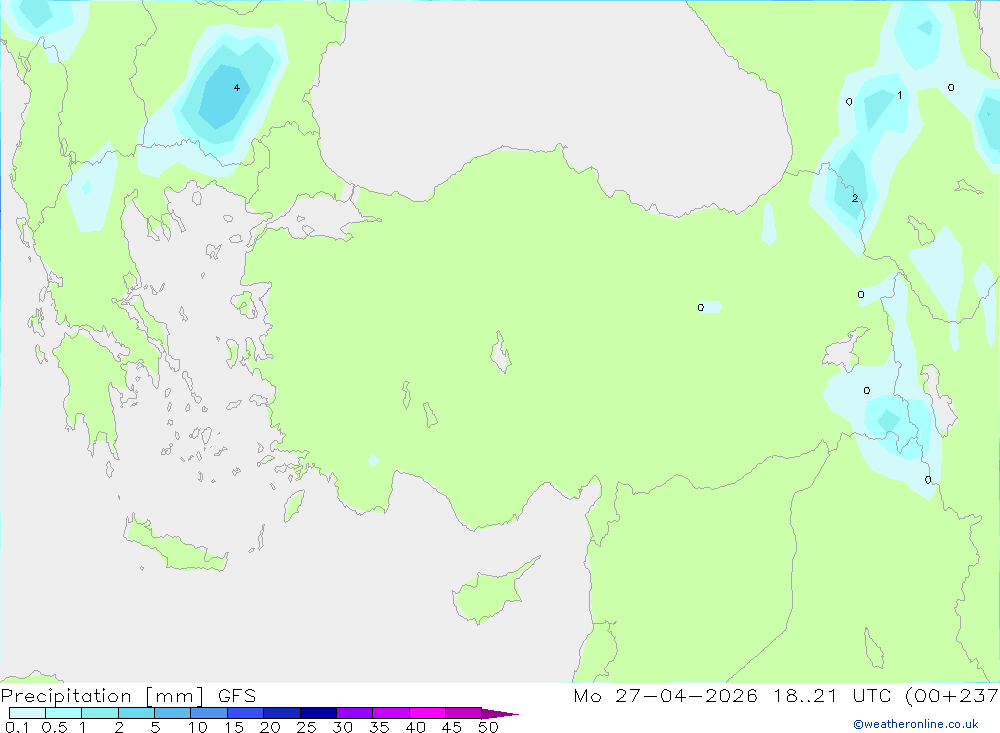Click the '15' legend scale label
Viewport: 1000px width, 733px height.
234,727
